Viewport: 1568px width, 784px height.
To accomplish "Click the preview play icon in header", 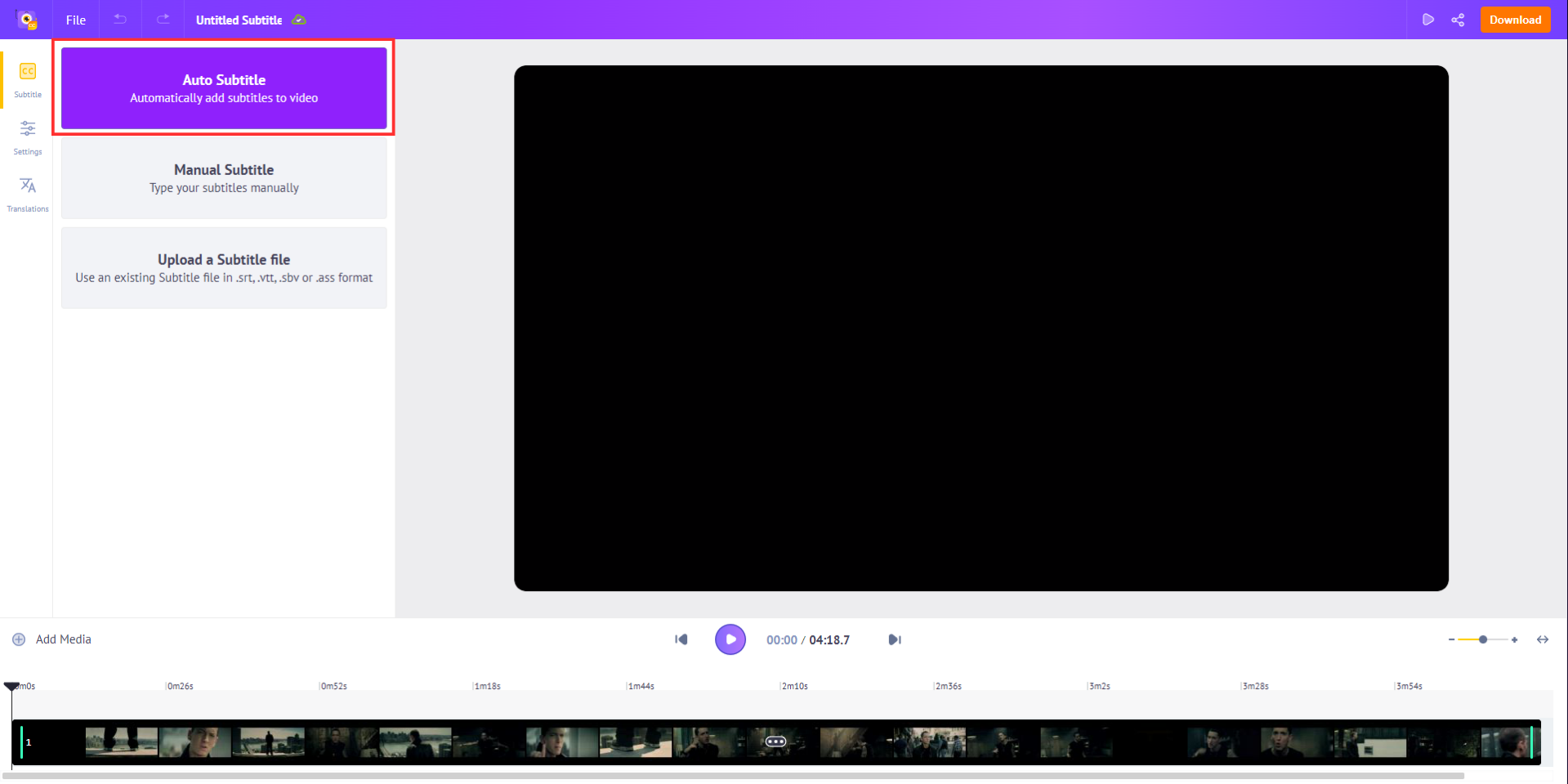I will click(1427, 20).
